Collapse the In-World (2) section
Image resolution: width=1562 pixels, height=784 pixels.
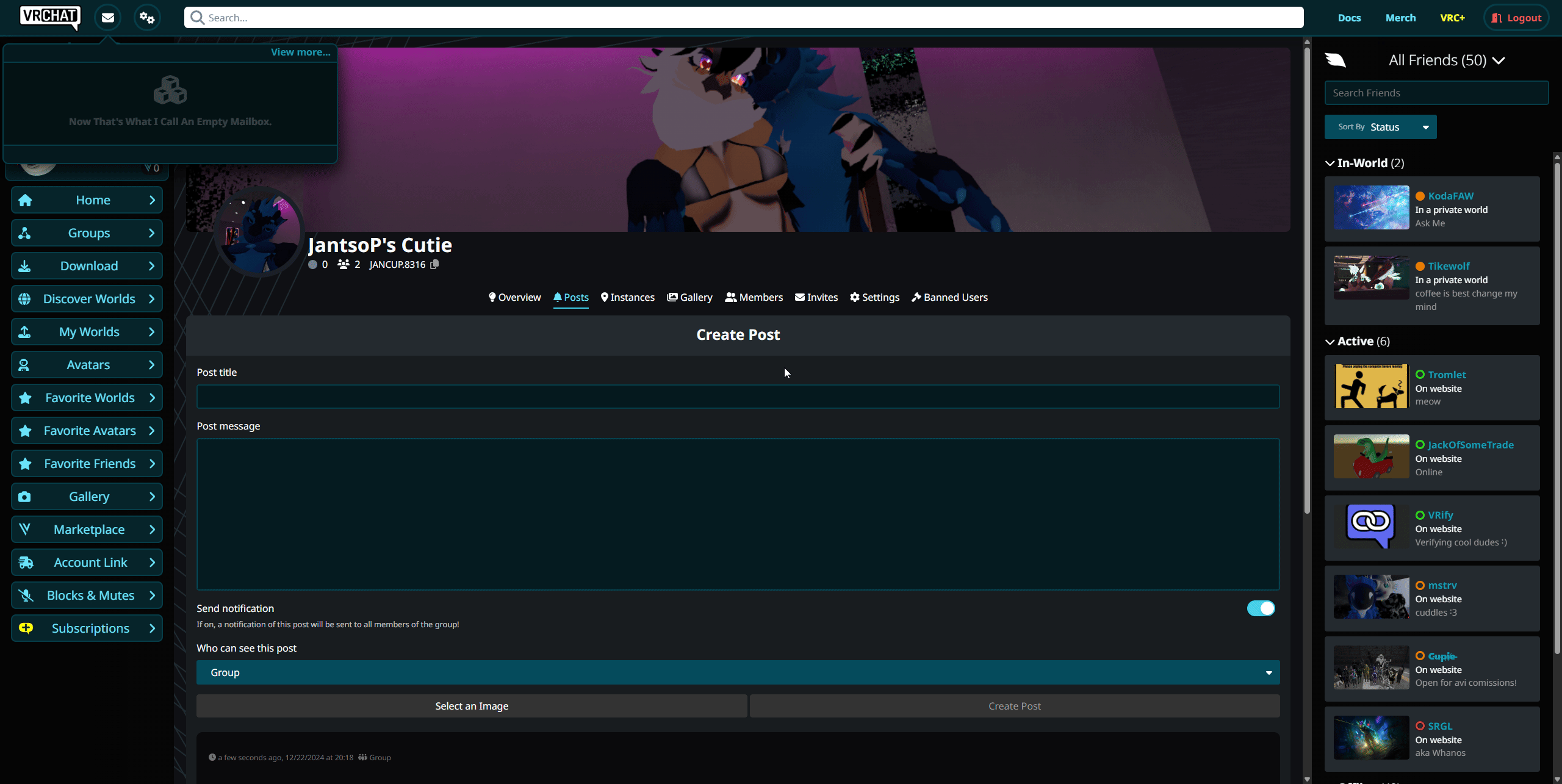click(1365, 163)
